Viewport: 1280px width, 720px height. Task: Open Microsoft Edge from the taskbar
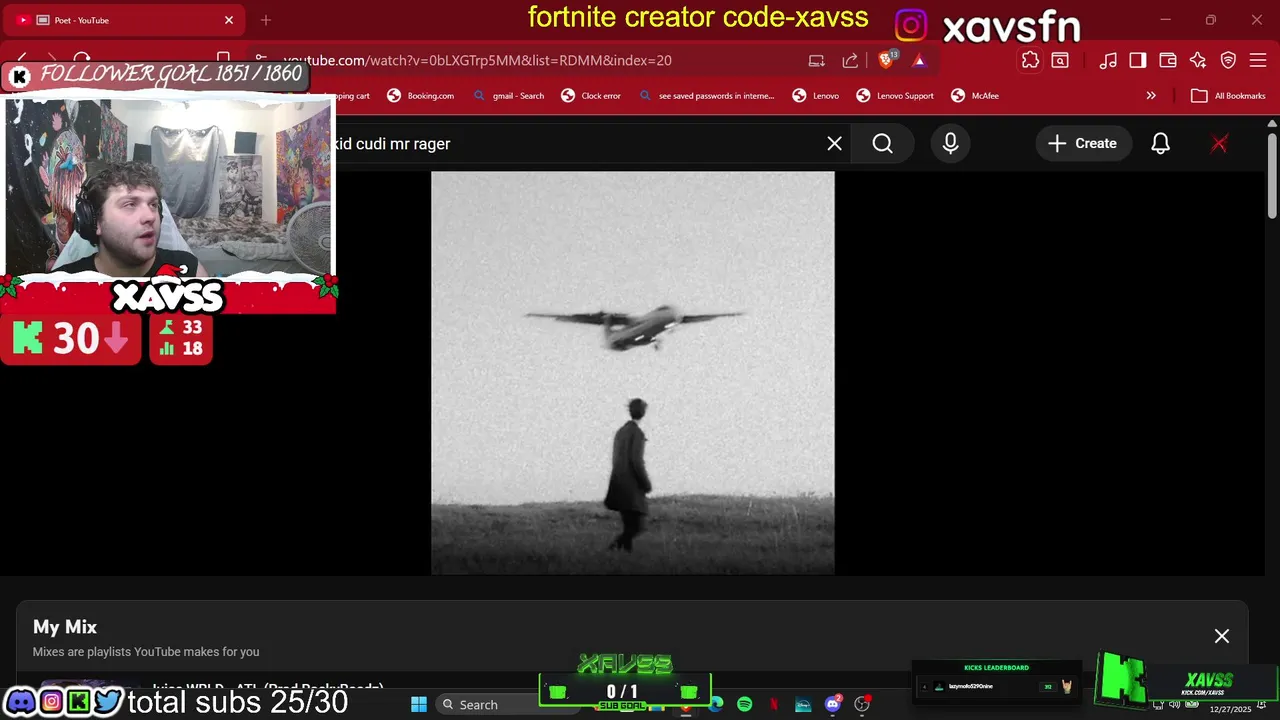click(x=716, y=705)
